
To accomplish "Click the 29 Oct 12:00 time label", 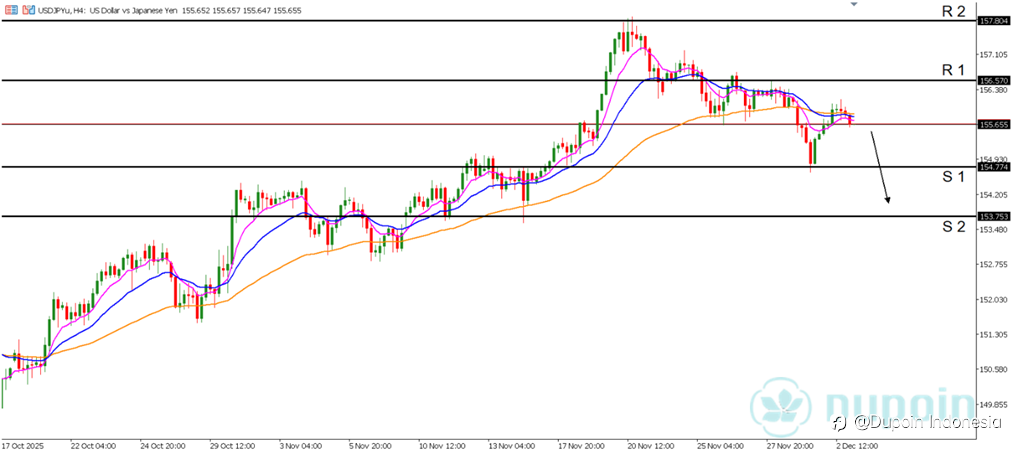I will (x=235, y=446).
